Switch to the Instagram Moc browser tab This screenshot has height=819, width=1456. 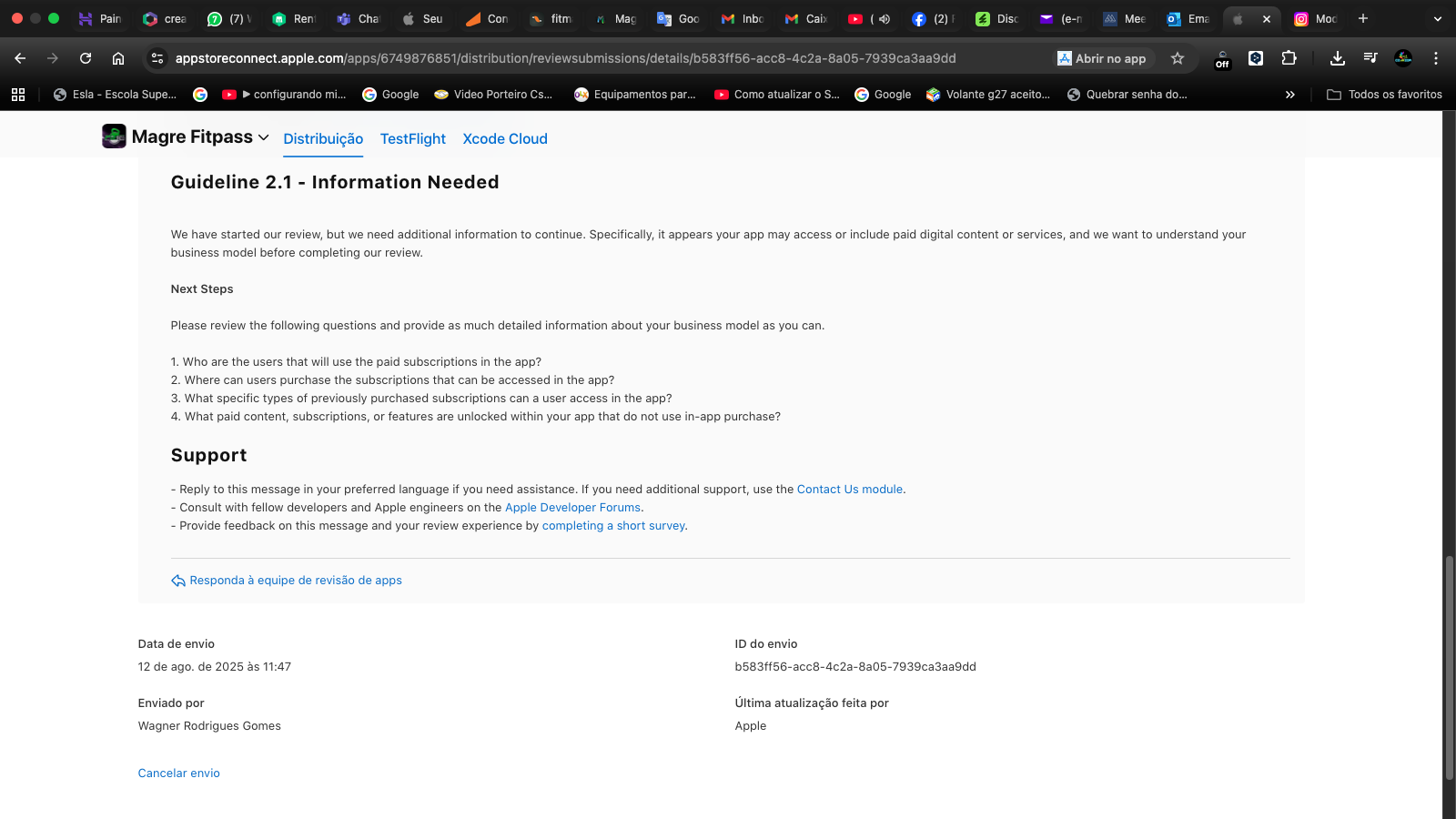1315,18
